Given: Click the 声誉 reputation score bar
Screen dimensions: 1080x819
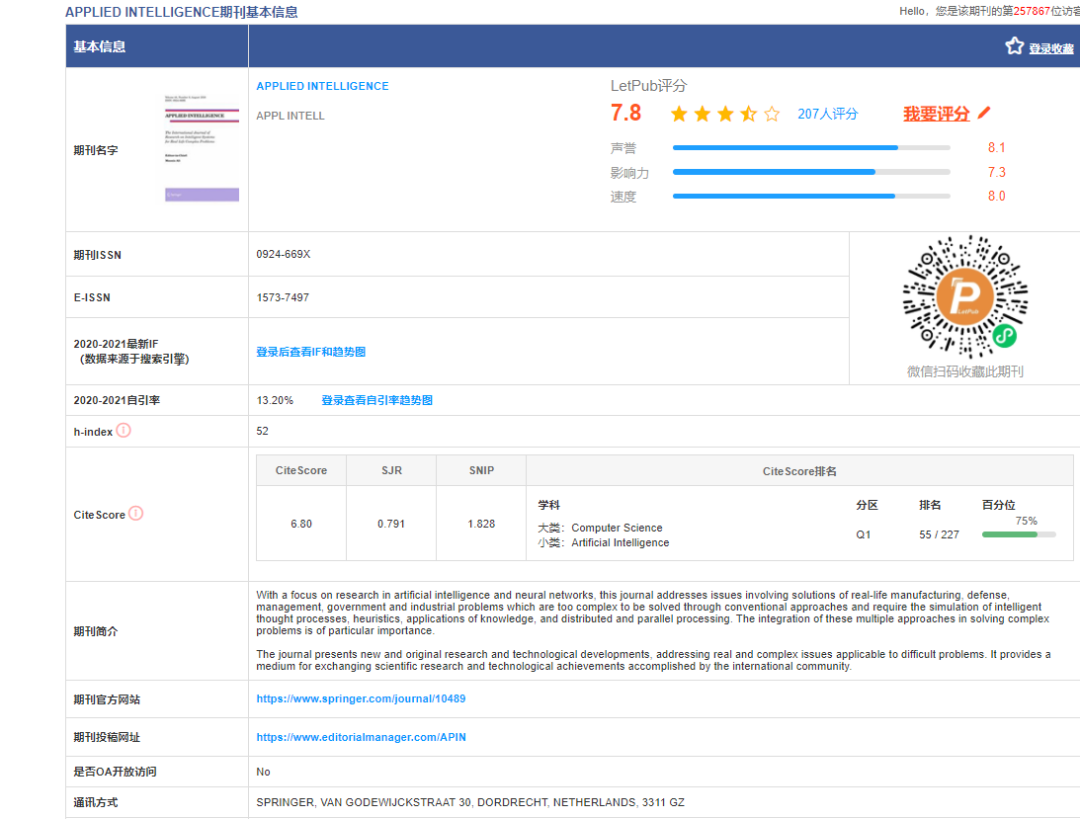Looking at the screenshot, I should [811, 147].
